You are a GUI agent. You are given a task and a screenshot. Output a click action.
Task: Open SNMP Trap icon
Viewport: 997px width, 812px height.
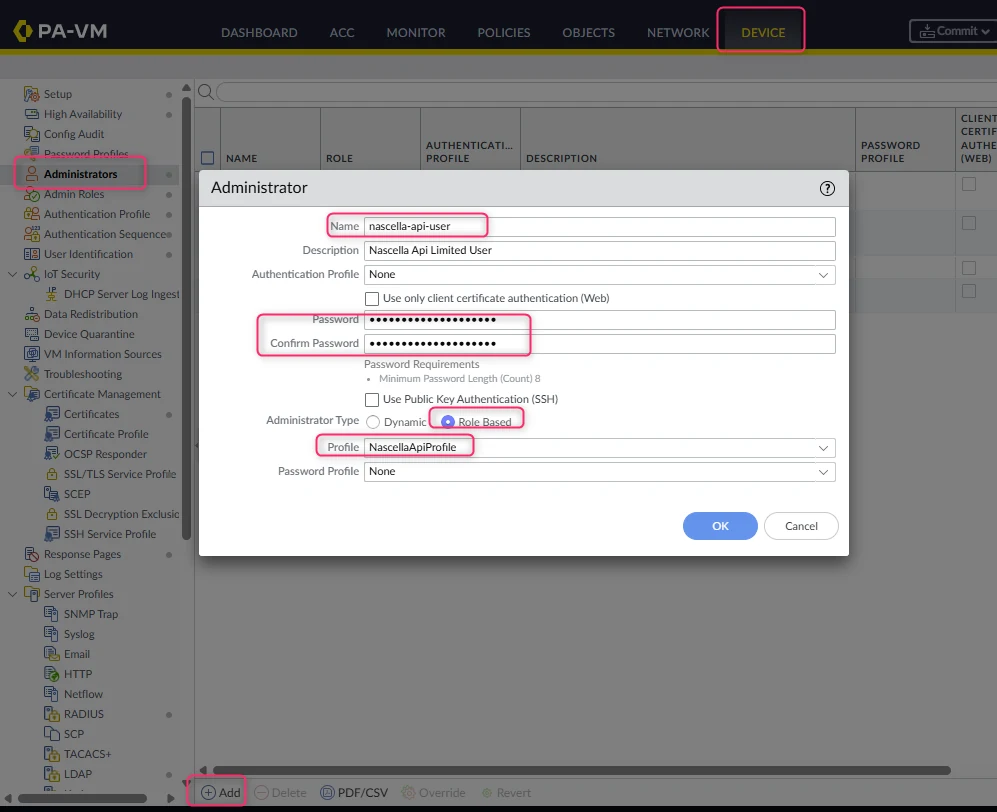coord(52,614)
